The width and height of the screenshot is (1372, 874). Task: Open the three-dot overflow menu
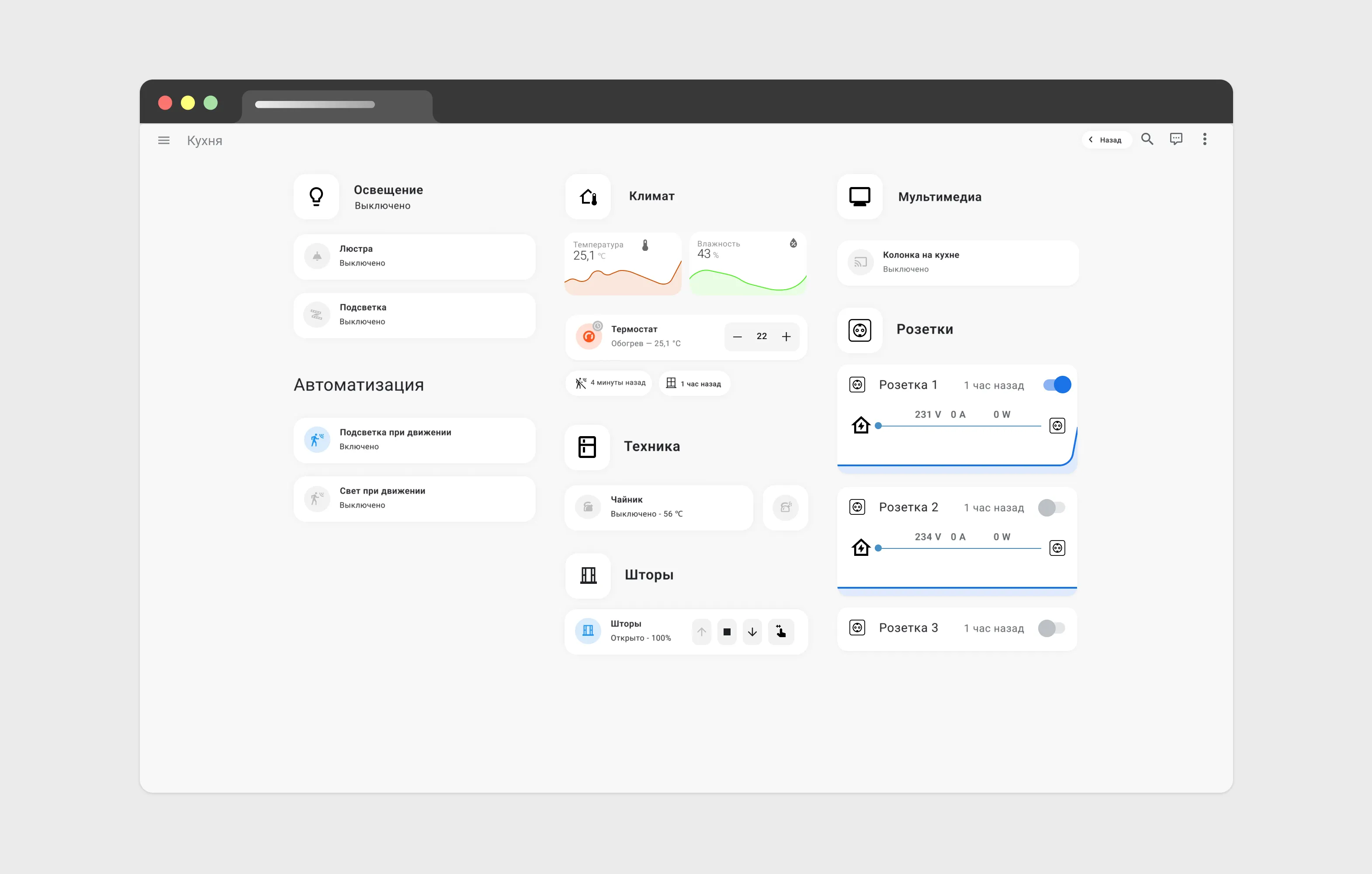coord(1205,139)
